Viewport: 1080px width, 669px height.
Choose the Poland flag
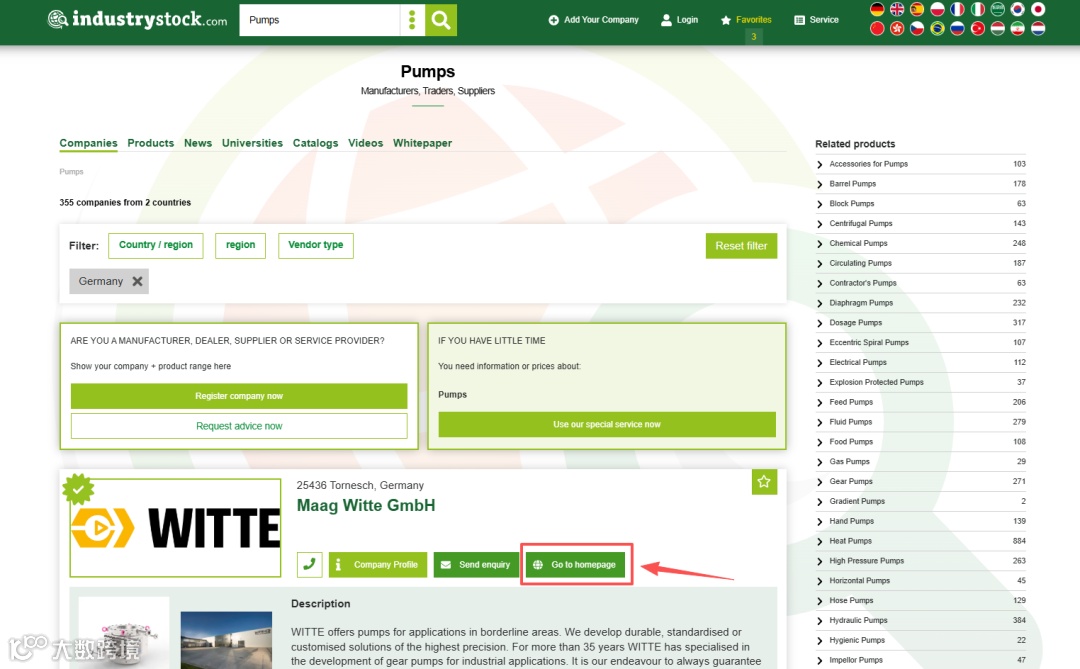pos(937,10)
